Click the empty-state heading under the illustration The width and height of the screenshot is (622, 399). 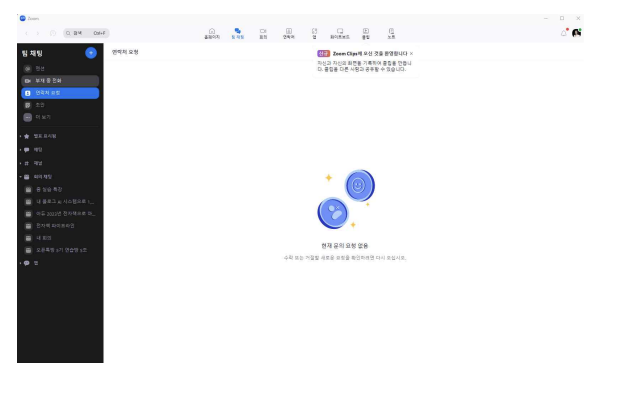[x=345, y=246]
